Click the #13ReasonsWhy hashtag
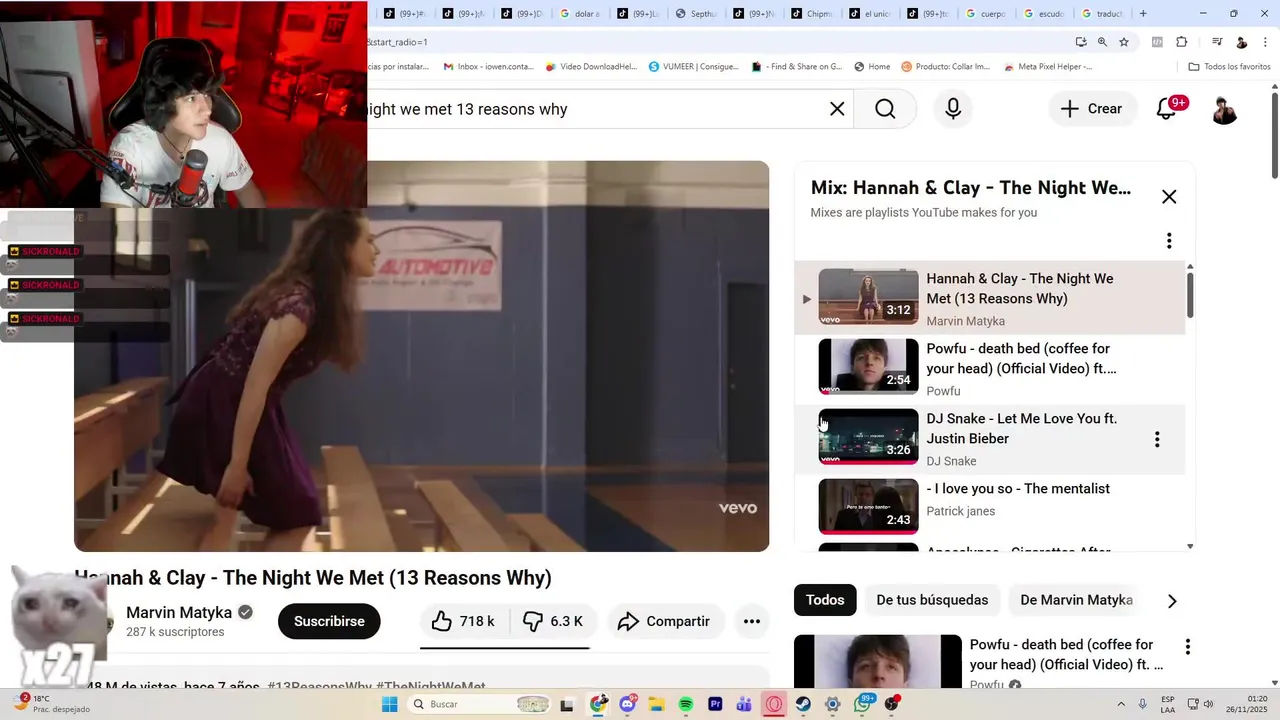1280x720 pixels. pyautogui.click(x=319, y=687)
